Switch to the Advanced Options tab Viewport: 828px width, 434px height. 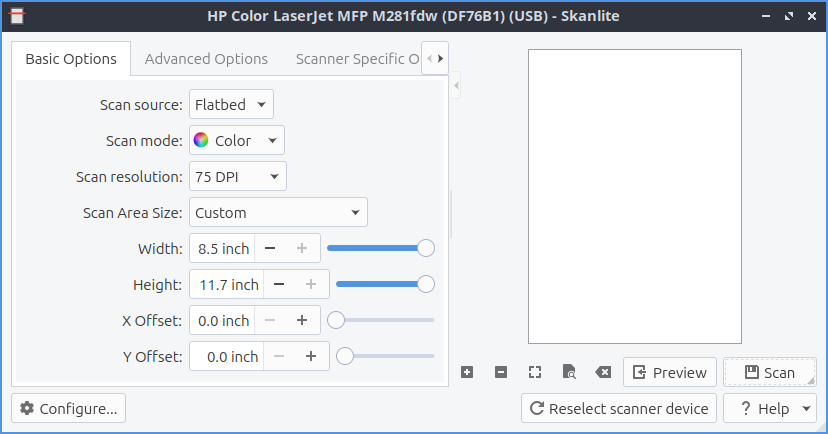tap(206, 59)
